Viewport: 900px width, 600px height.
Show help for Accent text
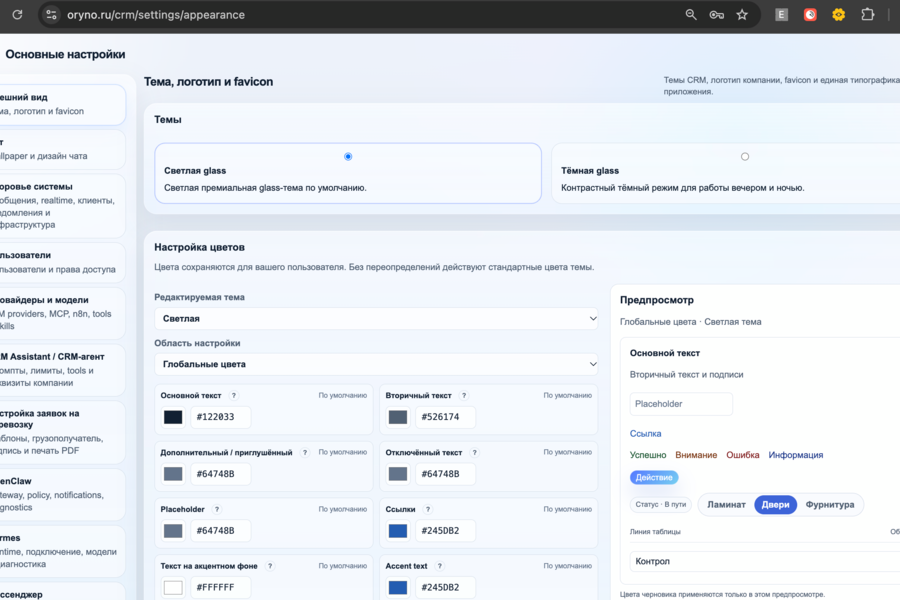[x=440, y=566]
